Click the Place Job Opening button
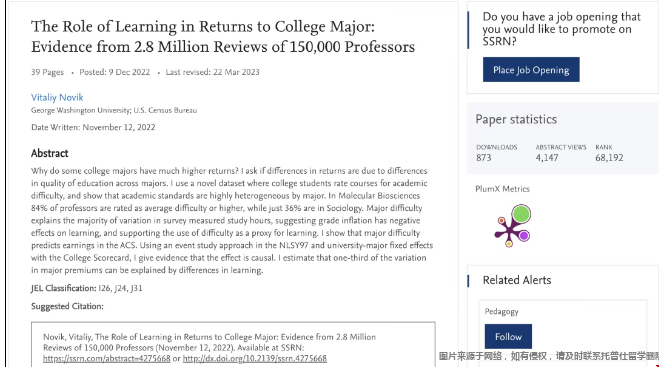Viewport: 659px width, 367px height. (531, 70)
